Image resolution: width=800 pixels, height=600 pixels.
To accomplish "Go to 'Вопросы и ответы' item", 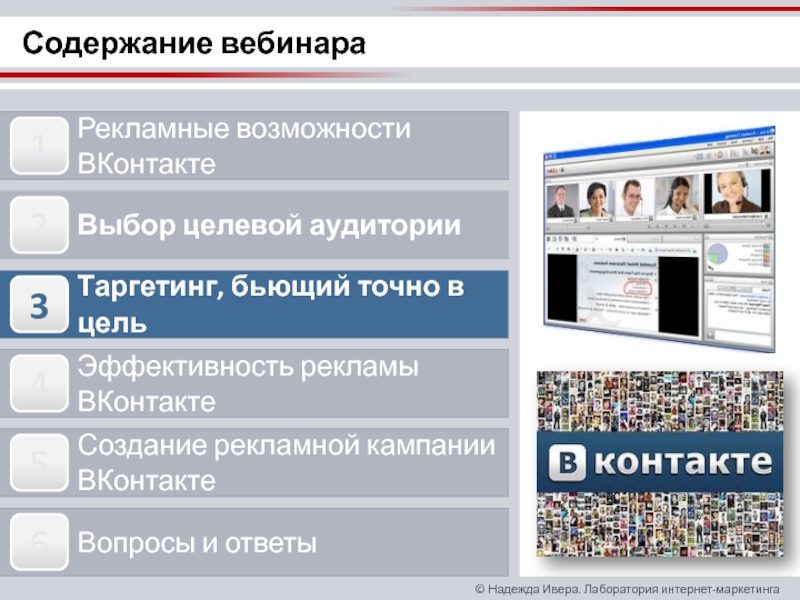I will tap(254, 542).
